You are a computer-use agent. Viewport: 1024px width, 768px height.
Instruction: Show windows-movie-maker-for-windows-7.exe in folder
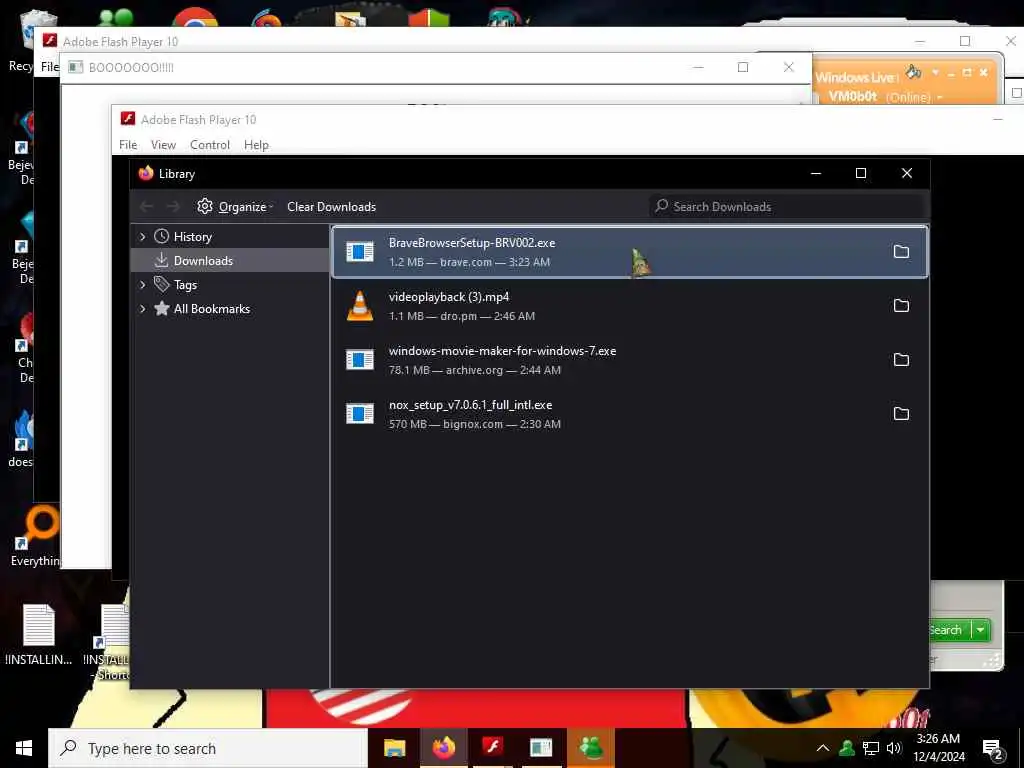(x=901, y=360)
